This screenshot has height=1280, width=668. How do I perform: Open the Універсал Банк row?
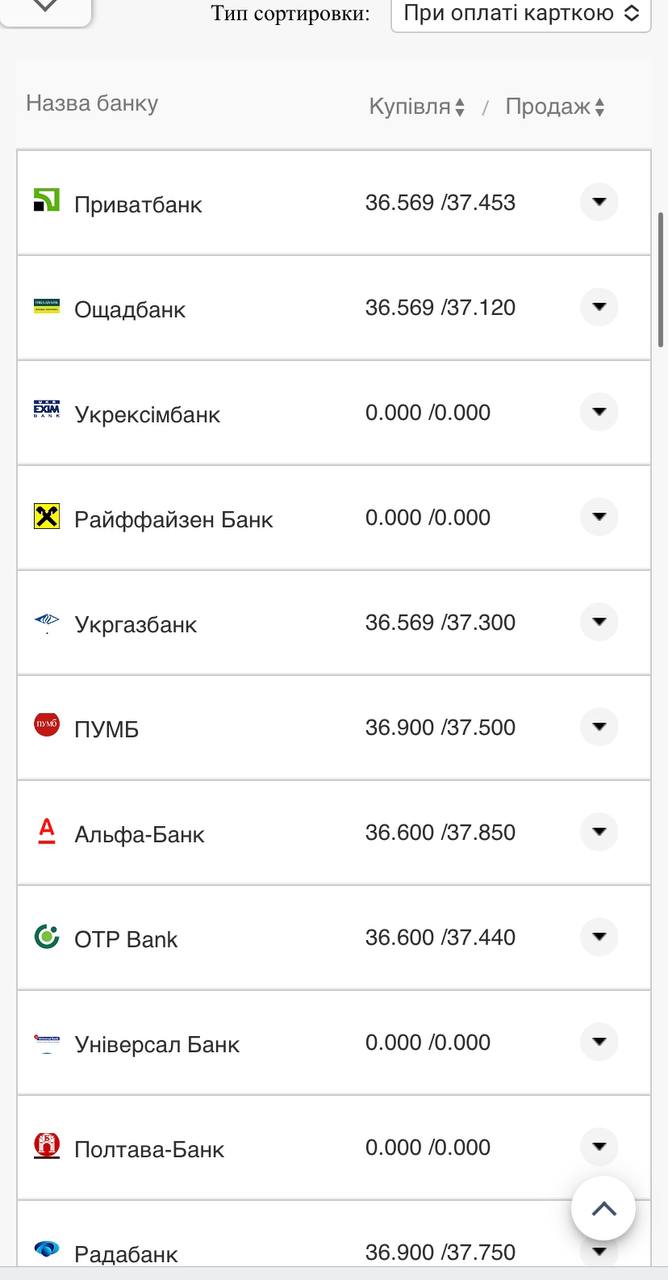(x=157, y=1044)
